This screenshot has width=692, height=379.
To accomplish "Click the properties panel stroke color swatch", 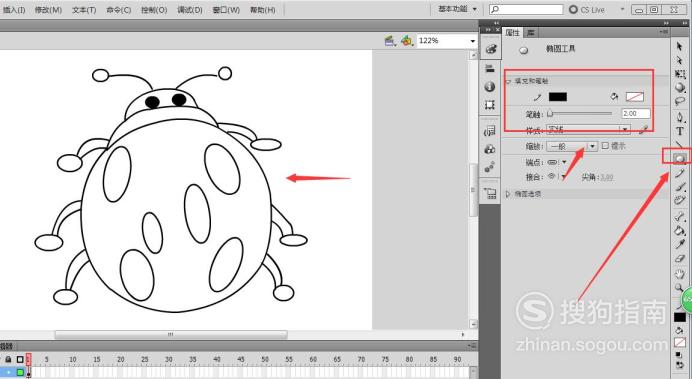I will (x=557, y=97).
